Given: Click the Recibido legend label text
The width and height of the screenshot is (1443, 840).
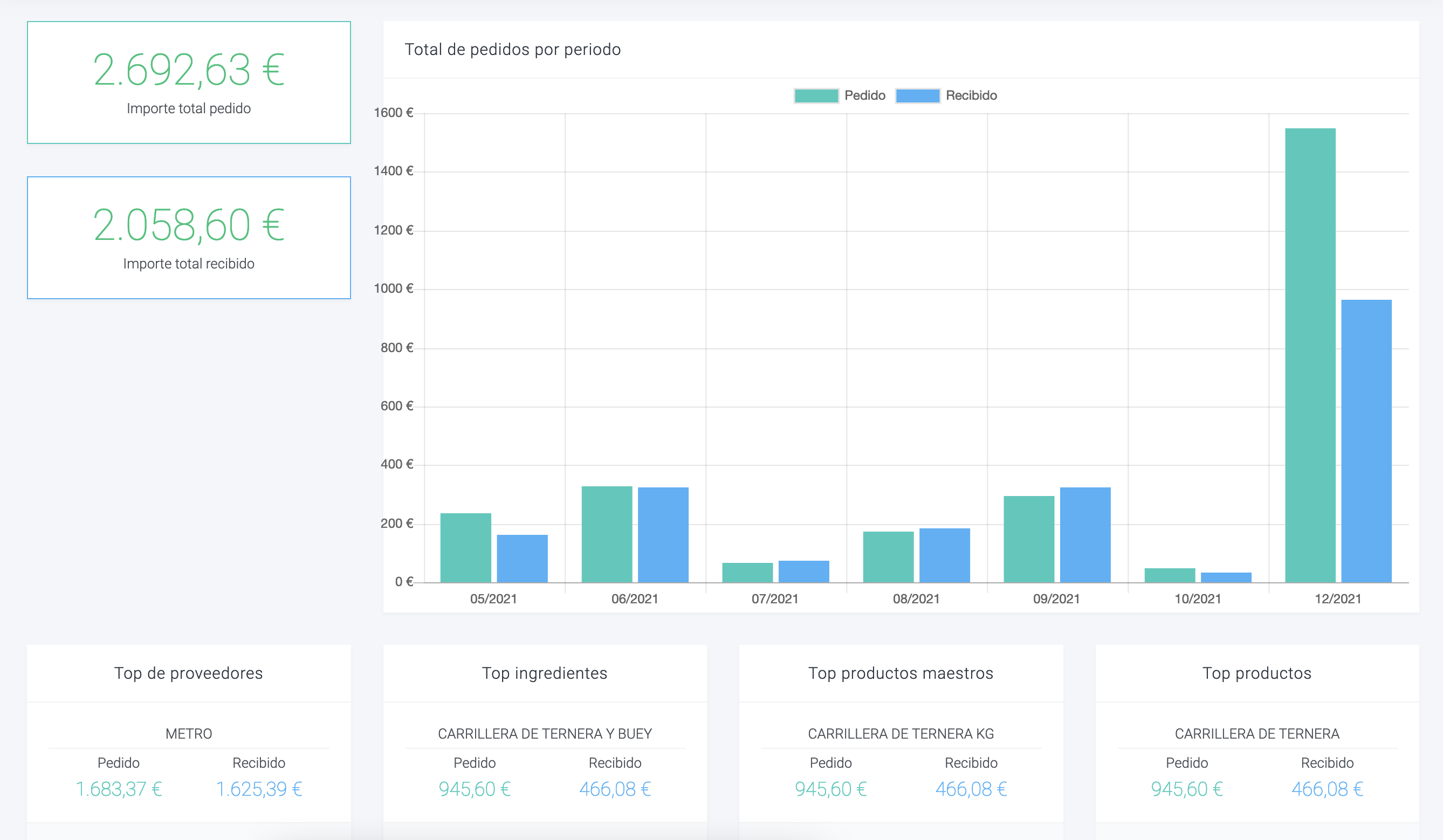Looking at the screenshot, I should (x=971, y=95).
